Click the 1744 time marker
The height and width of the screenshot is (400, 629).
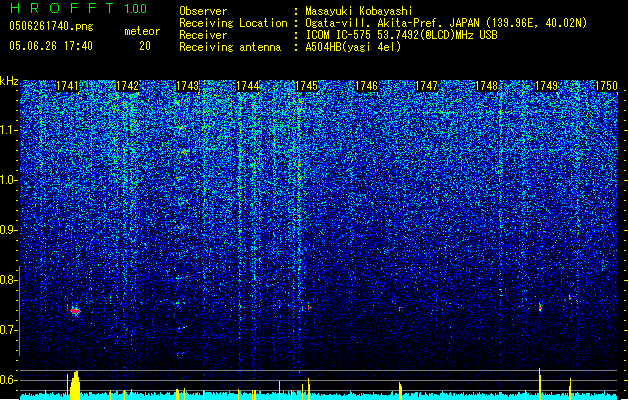tap(248, 86)
